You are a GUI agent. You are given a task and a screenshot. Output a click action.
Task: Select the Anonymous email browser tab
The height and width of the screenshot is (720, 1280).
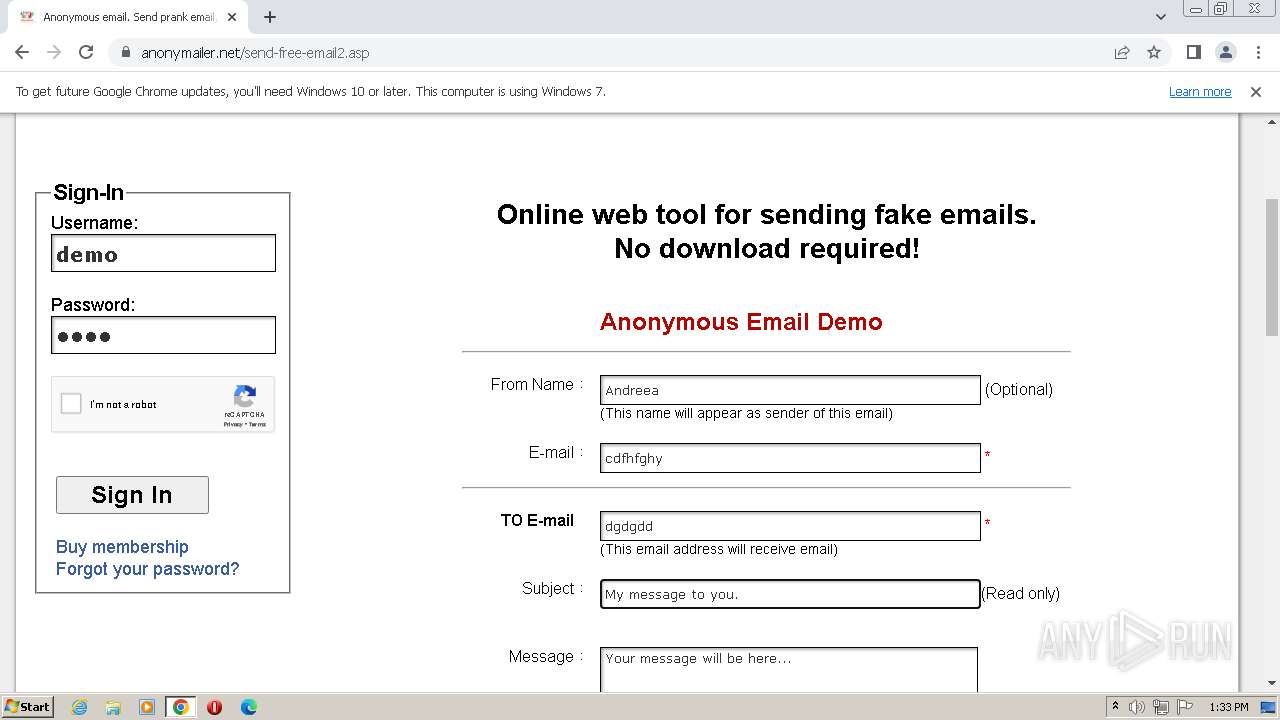(130, 17)
